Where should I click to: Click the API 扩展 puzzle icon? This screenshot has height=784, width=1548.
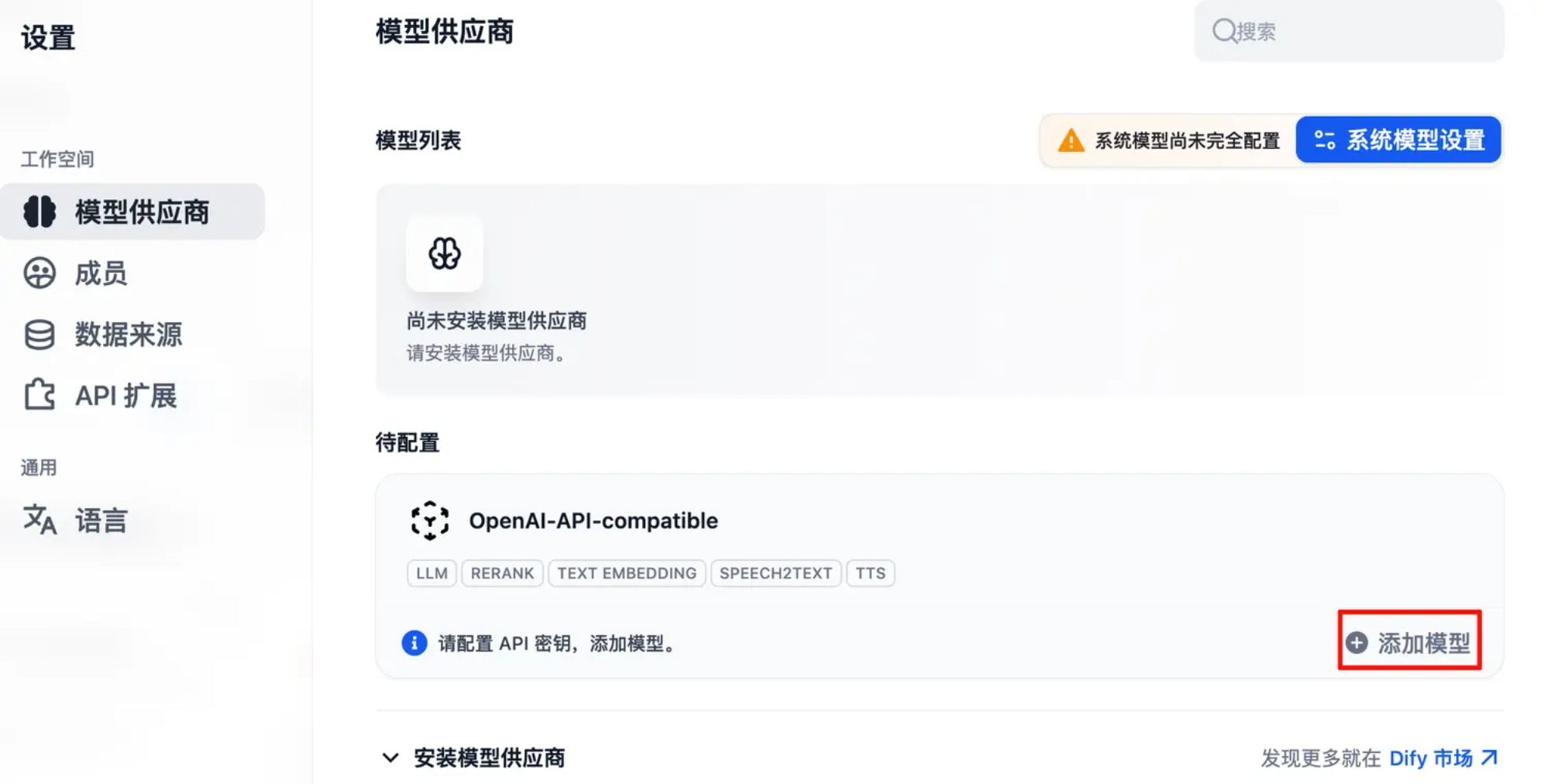click(x=40, y=395)
